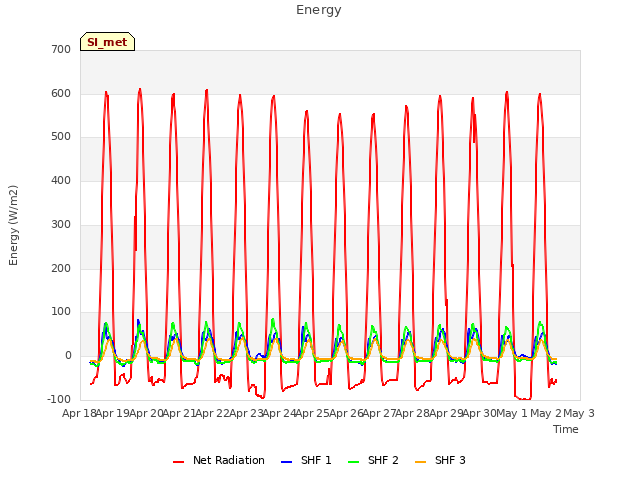Toggle SHF 3 legend entry

440,460
